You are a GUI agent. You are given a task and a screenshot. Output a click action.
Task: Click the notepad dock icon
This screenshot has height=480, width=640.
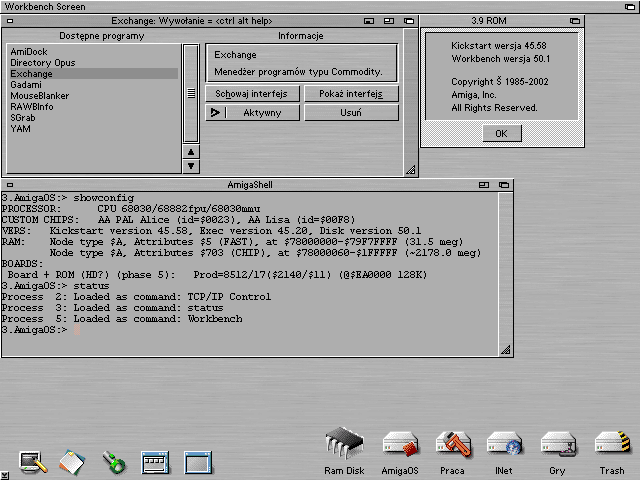72,462
